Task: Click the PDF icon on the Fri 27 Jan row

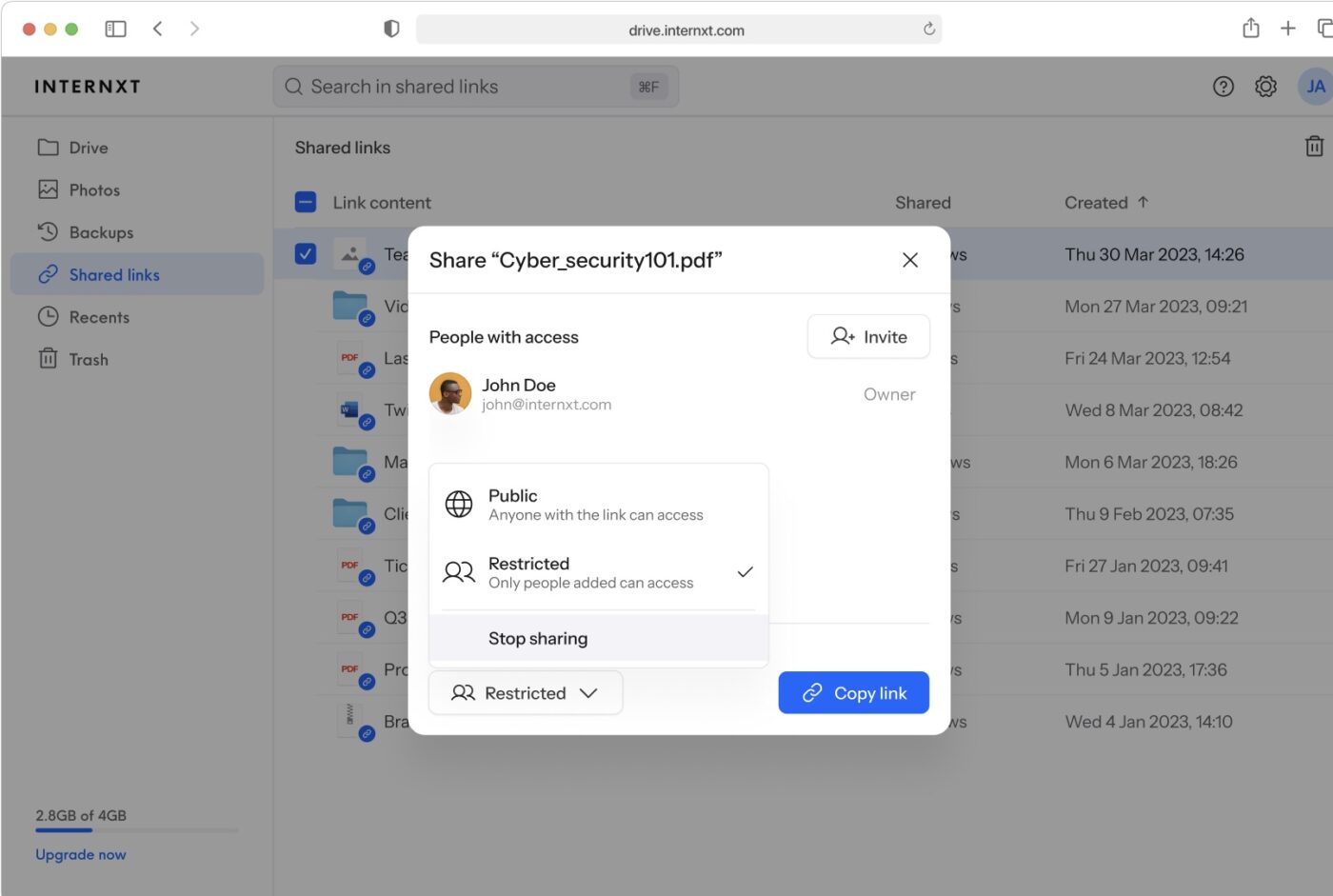Action: 349,566
